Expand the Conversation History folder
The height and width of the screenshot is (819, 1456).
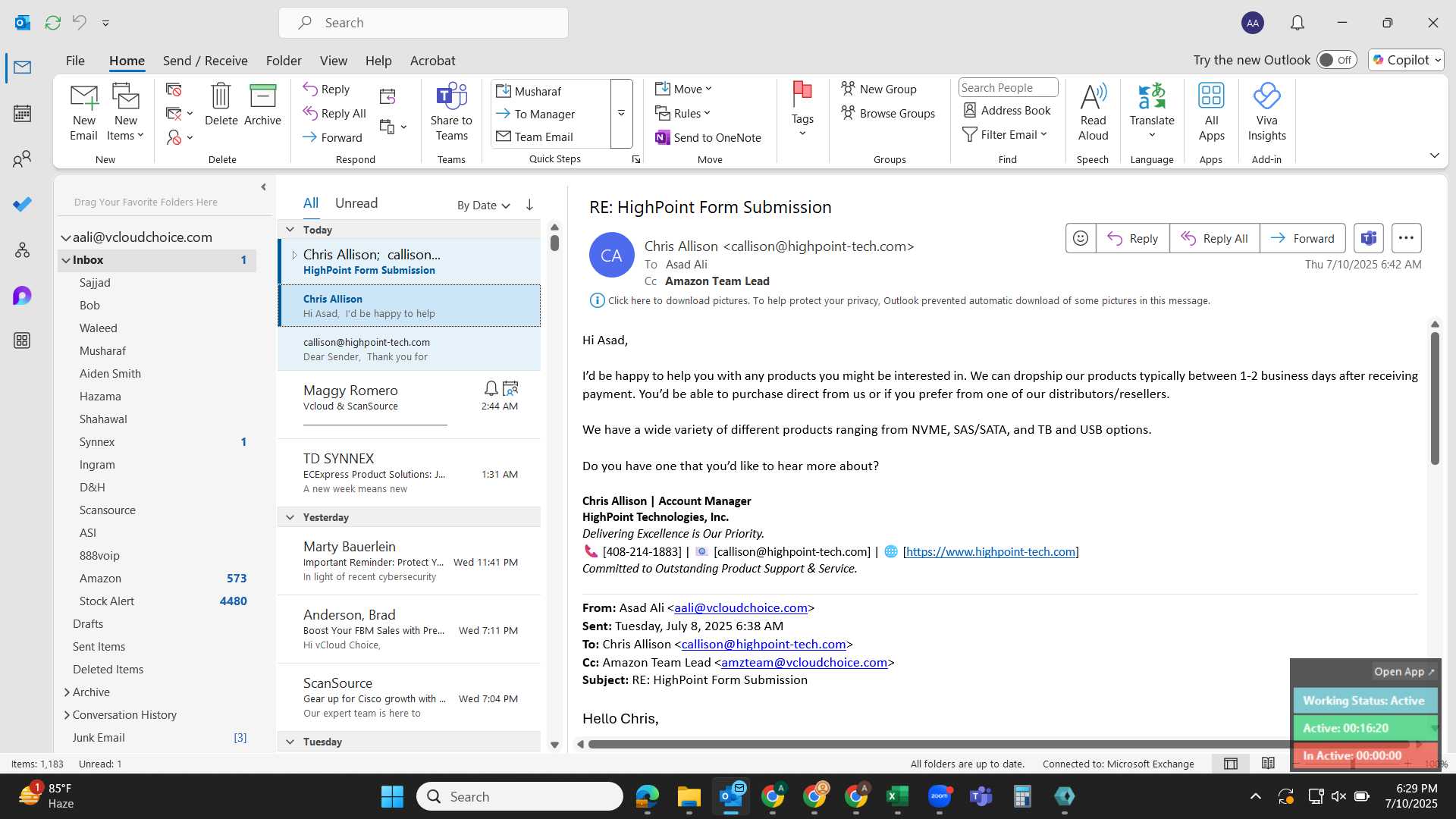[67, 715]
